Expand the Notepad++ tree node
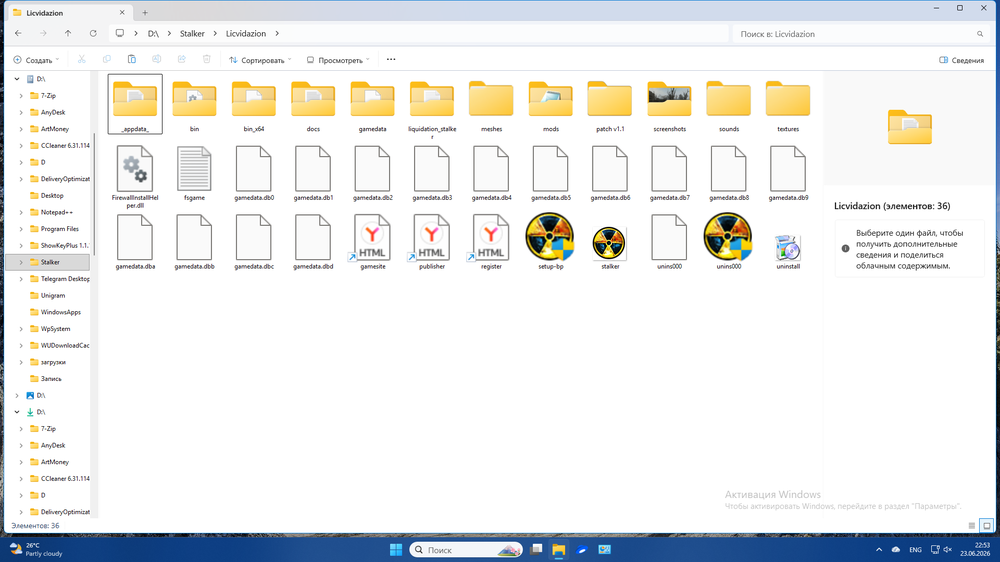1000x562 pixels. click(21, 212)
